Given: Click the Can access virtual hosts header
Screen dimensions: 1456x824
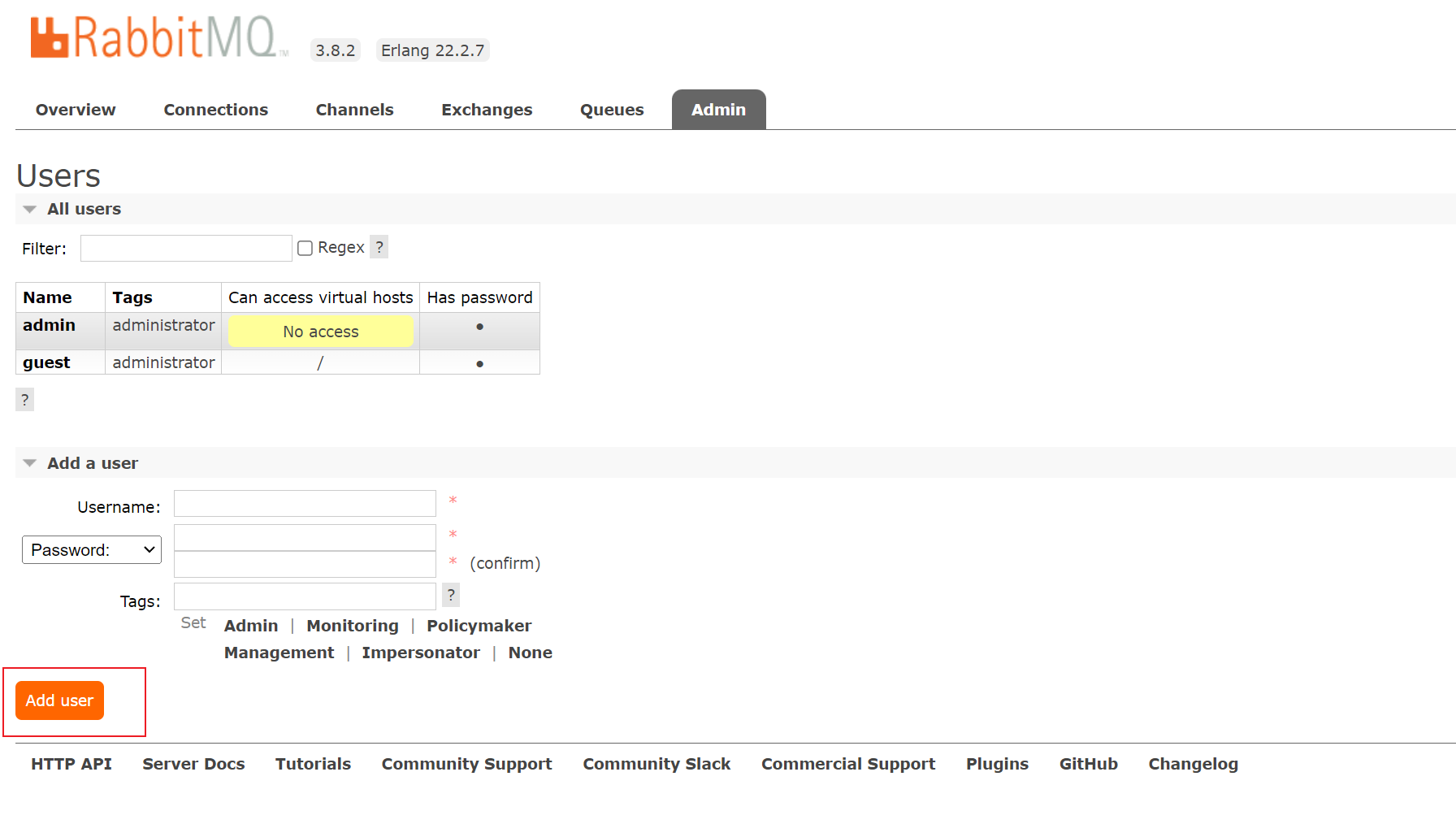Looking at the screenshot, I should click(x=321, y=297).
